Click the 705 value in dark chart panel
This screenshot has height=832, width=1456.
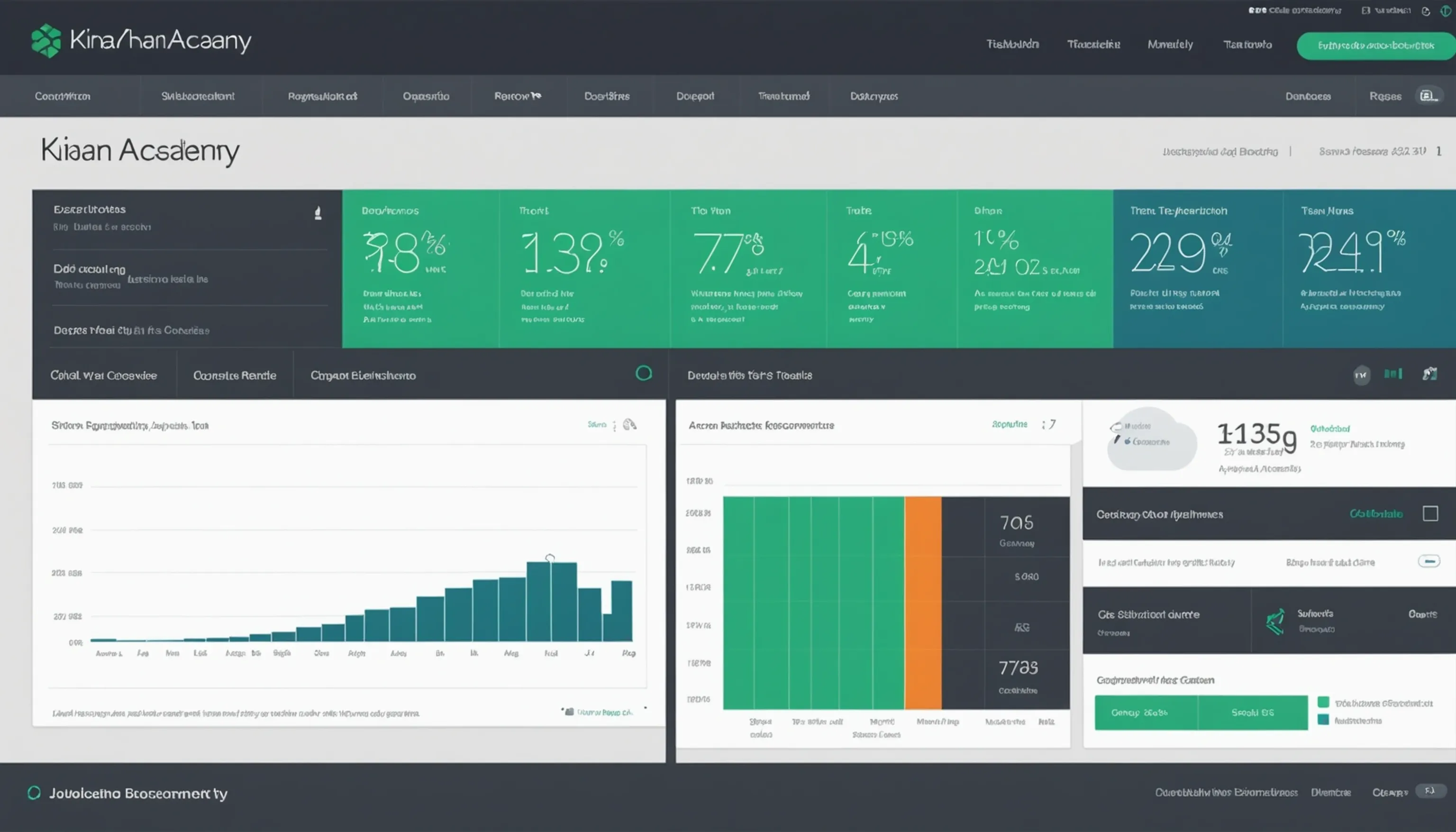coord(1016,522)
